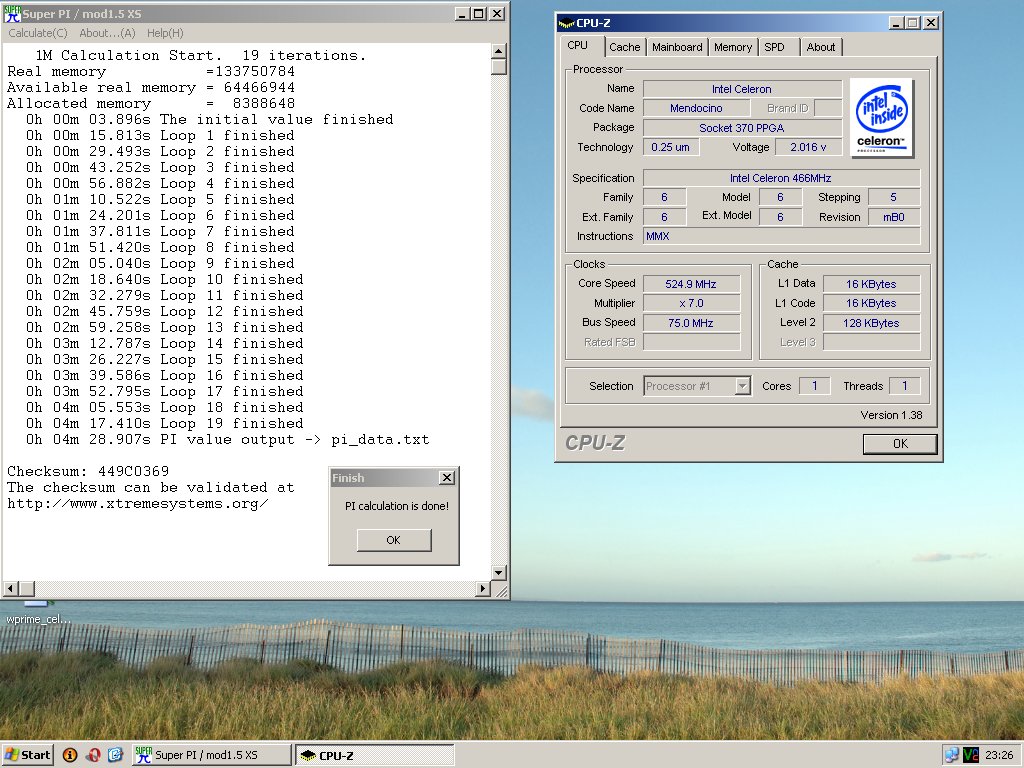The image size is (1024, 768).
Task: Click the Name field Intel Celeron
Action: tap(742, 89)
